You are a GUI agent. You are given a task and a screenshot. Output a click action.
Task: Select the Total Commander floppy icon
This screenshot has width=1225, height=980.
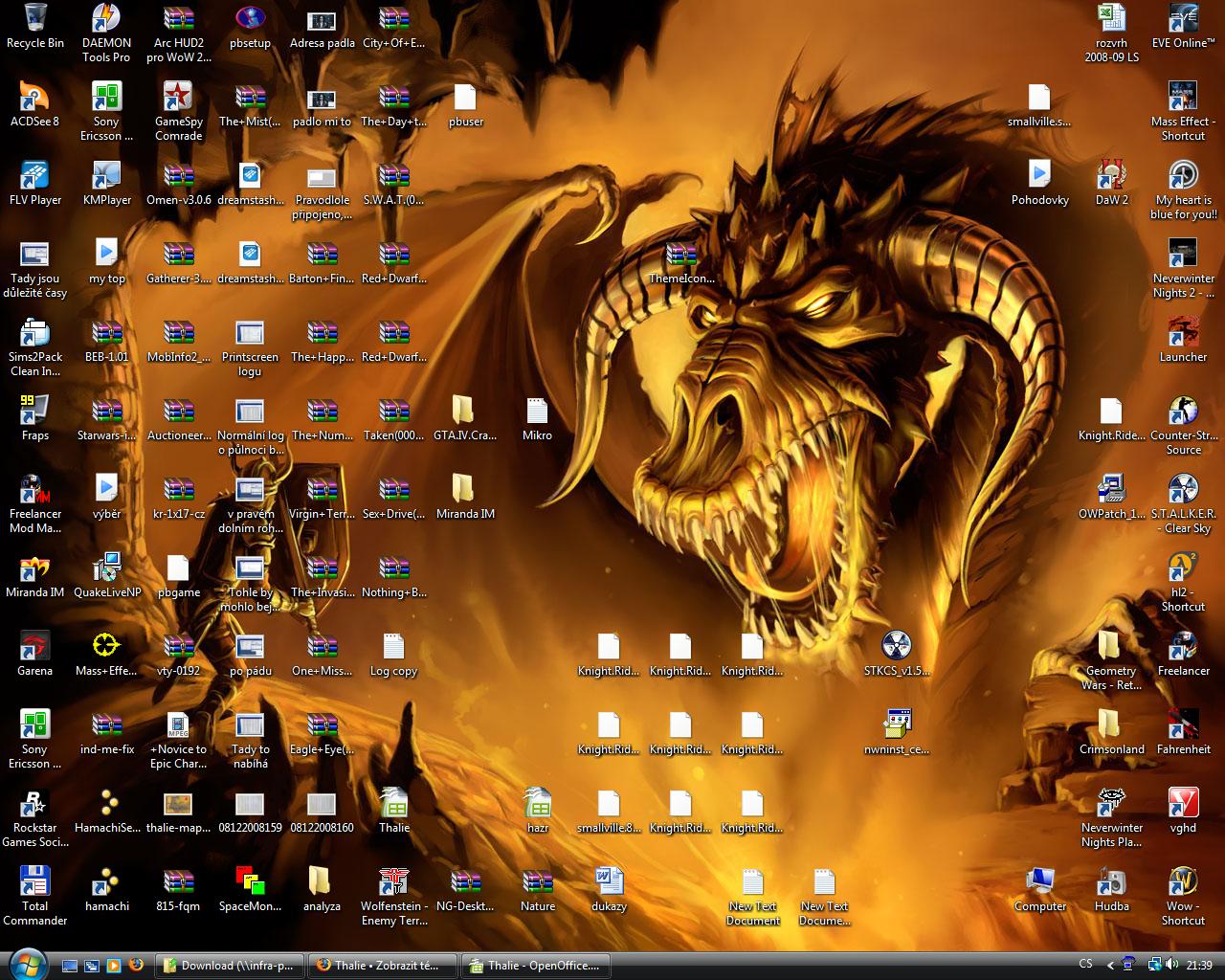[x=35, y=881]
